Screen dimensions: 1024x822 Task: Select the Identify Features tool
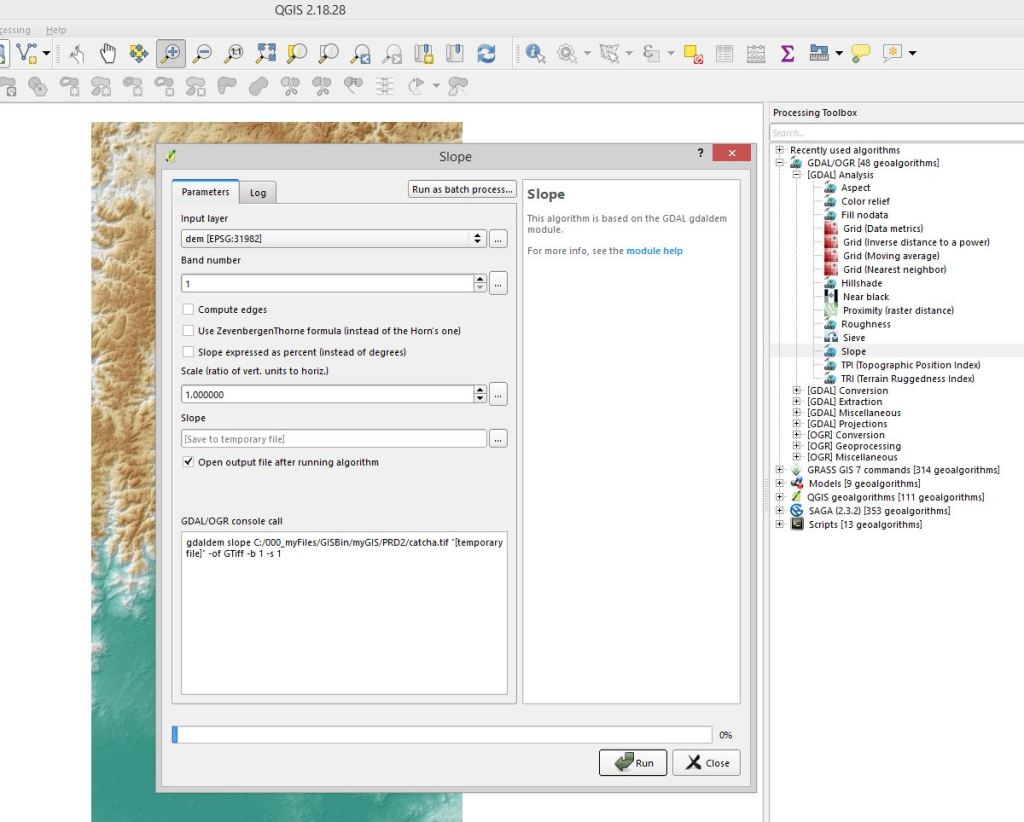pos(535,53)
